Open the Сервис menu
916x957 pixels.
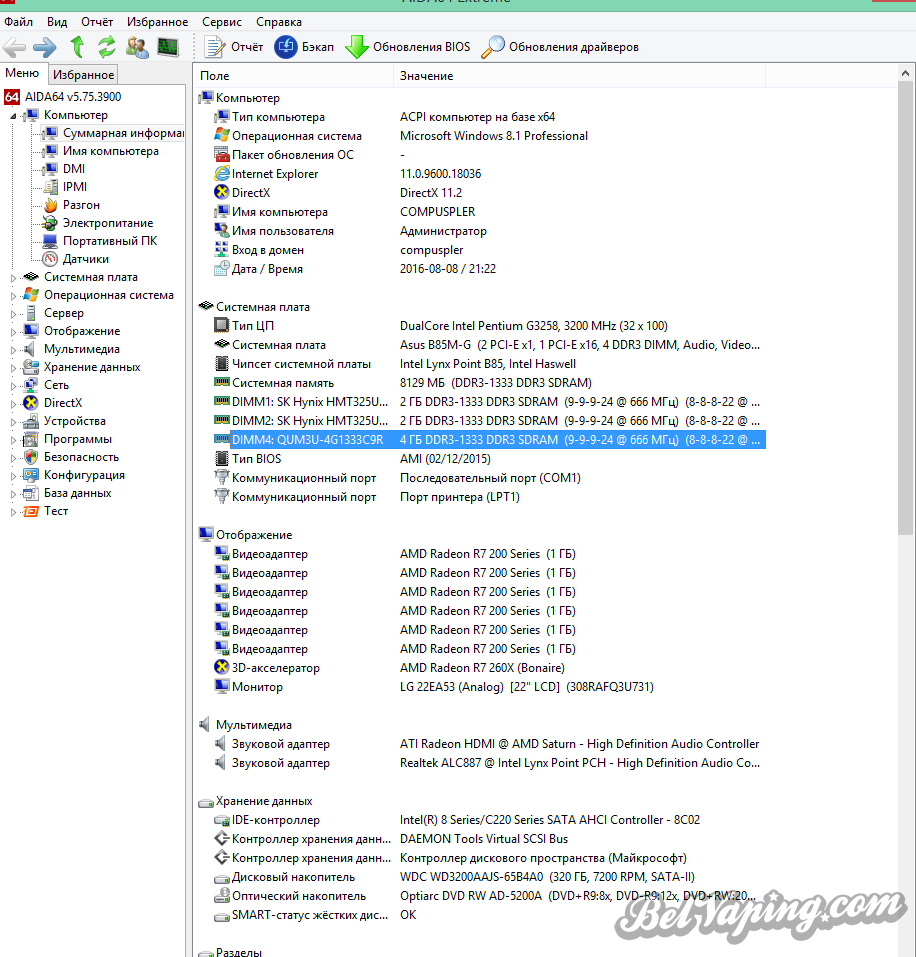[222, 22]
